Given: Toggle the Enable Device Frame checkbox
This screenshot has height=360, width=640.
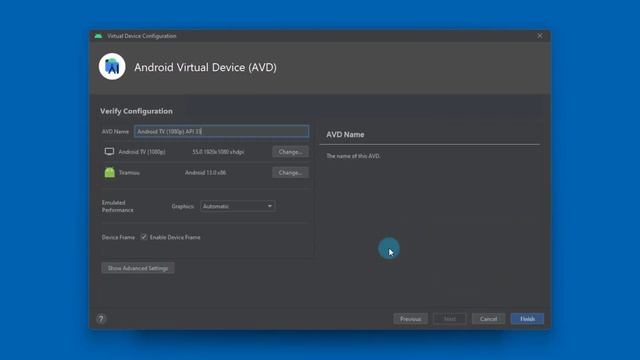Looking at the screenshot, I should 144,237.
